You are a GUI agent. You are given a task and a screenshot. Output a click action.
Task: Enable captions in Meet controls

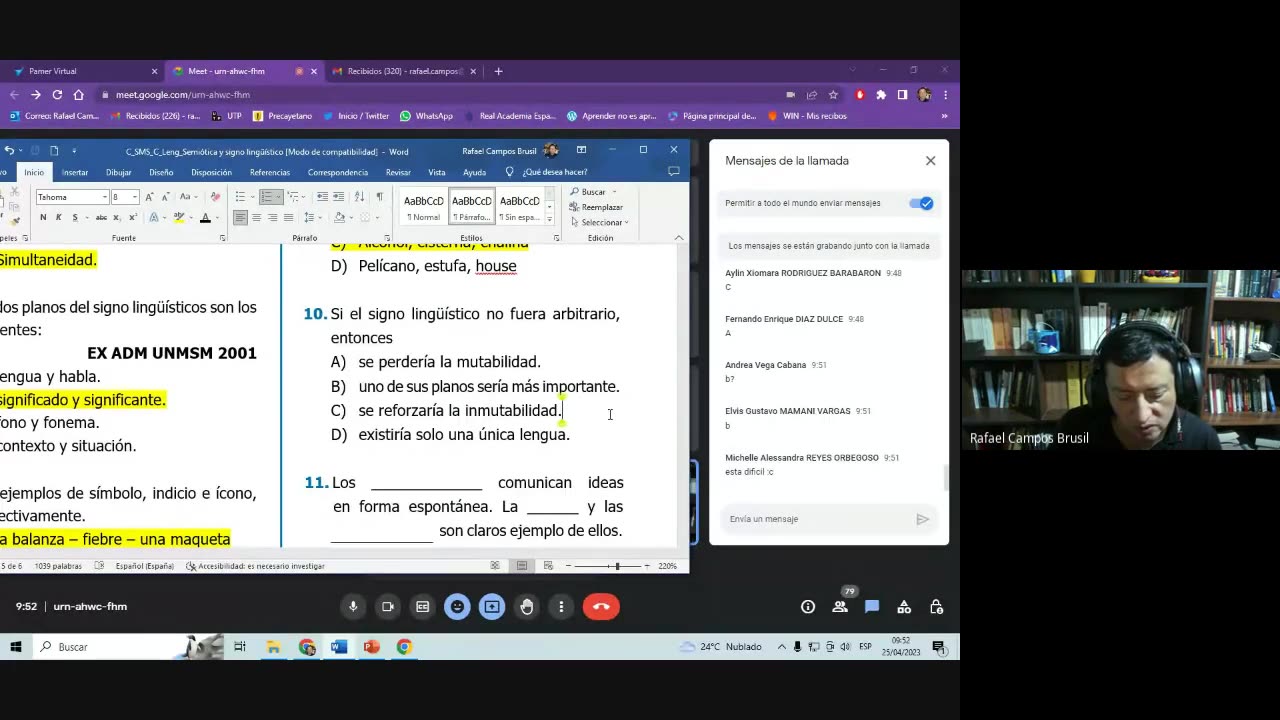tap(422, 606)
